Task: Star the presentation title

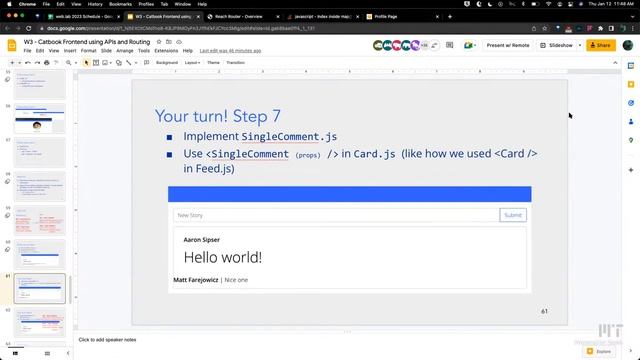Action: tap(159, 42)
